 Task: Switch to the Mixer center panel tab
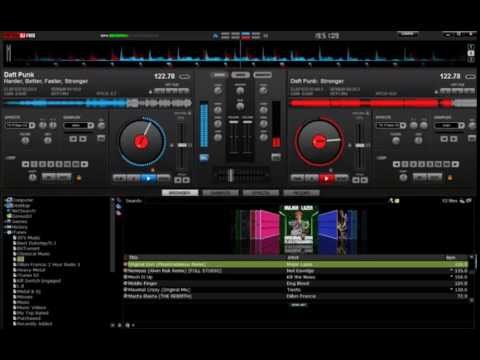pyautogui.click(x=219, y=75)
